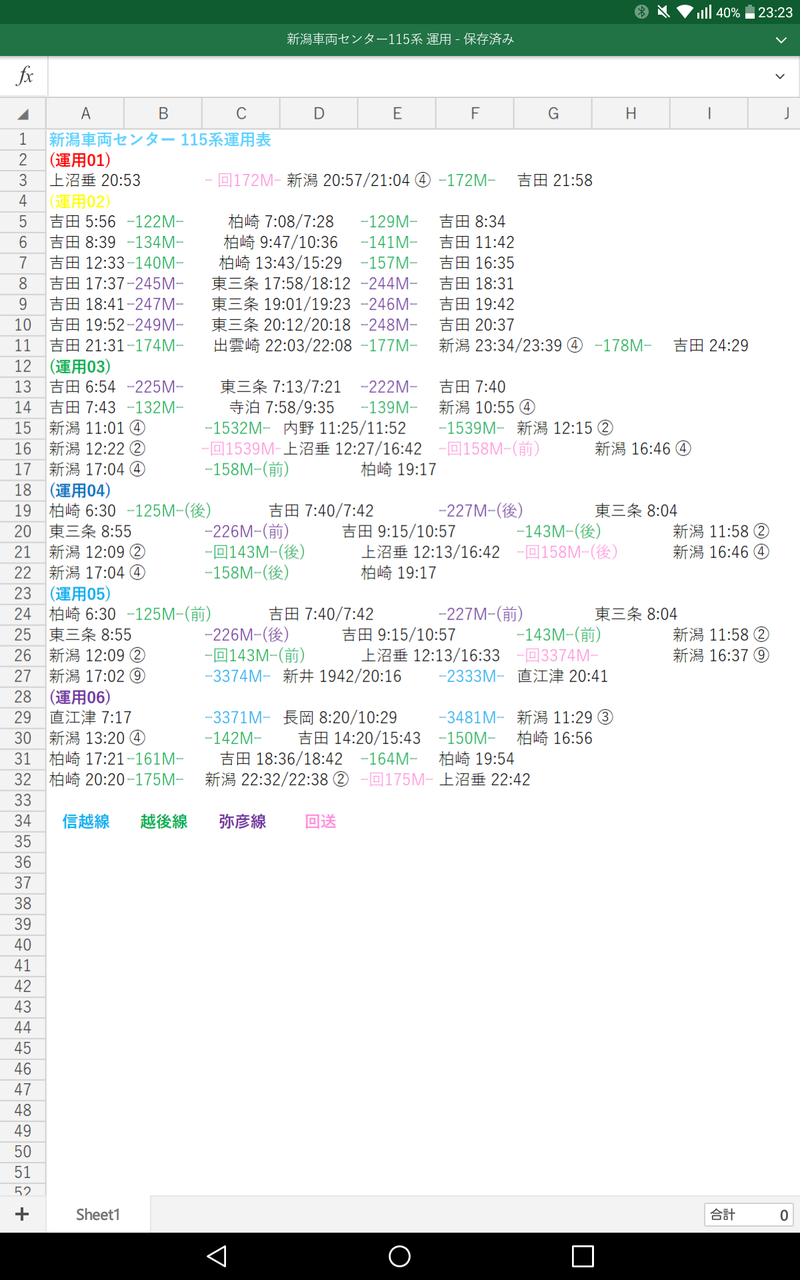
Task: Select the cell 新井 1942/20:16
Action: (342, 676)
